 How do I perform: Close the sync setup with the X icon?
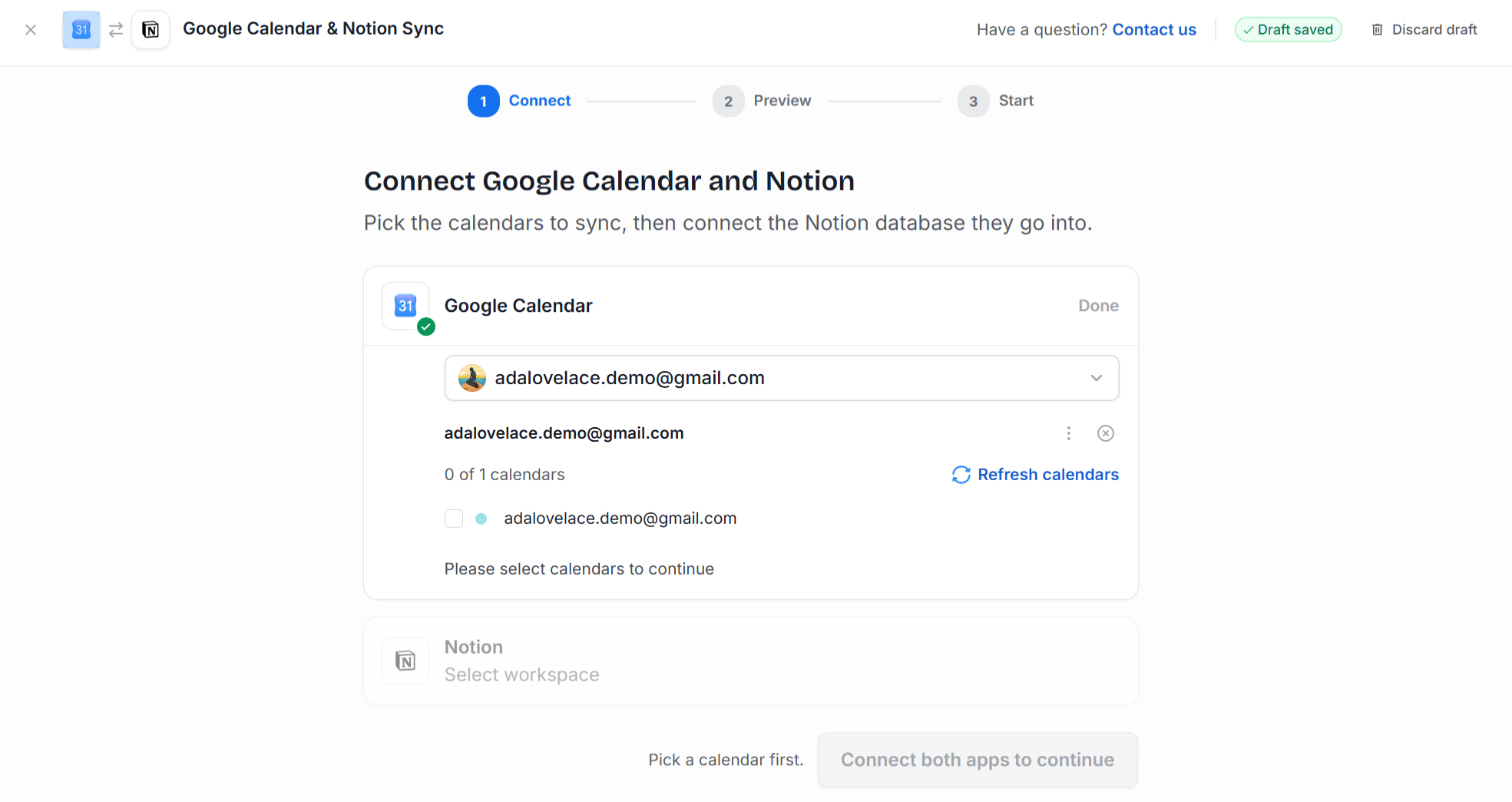point(31,30)
